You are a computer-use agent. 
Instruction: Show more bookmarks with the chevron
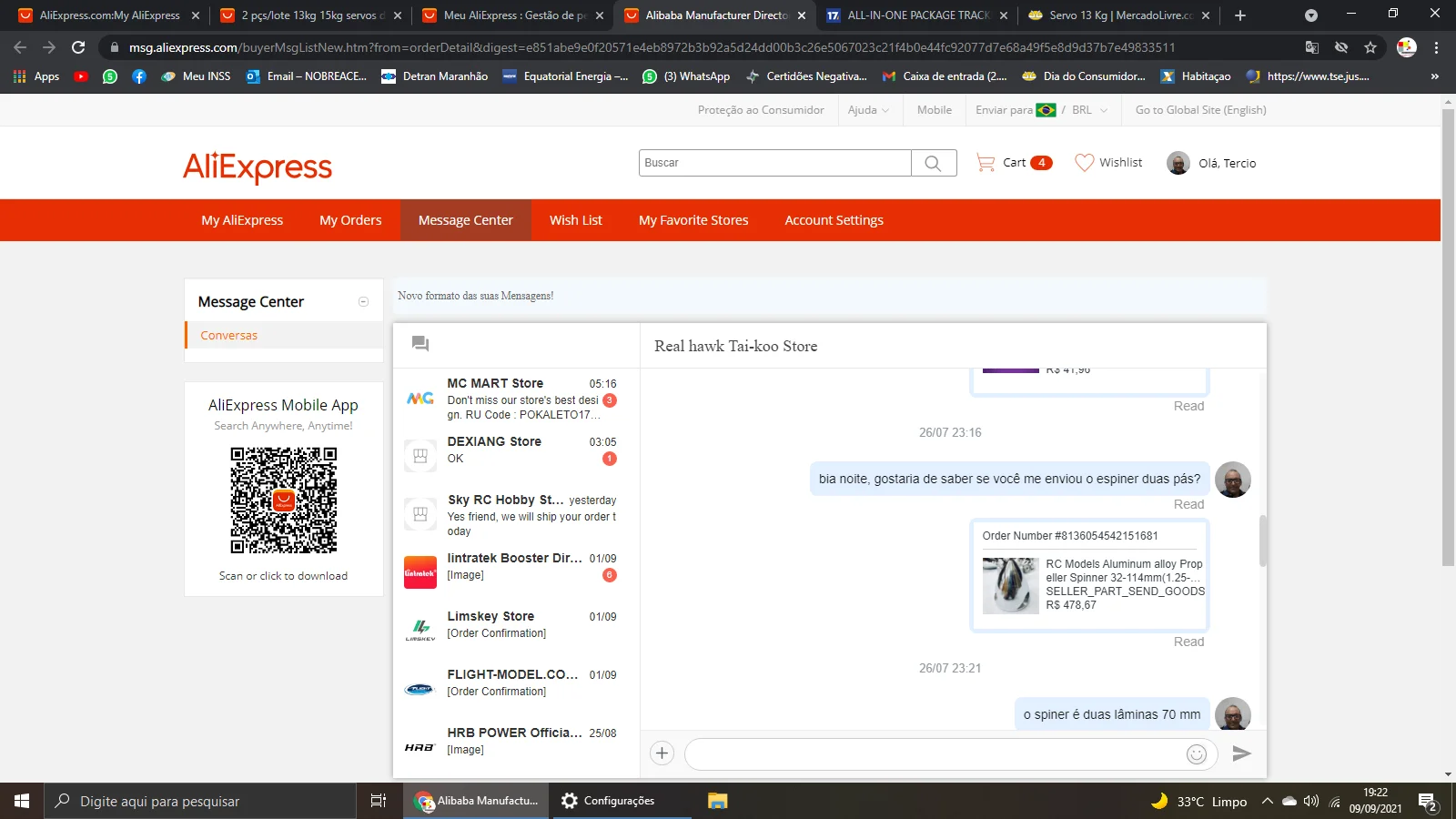[x=1434, y=76]
